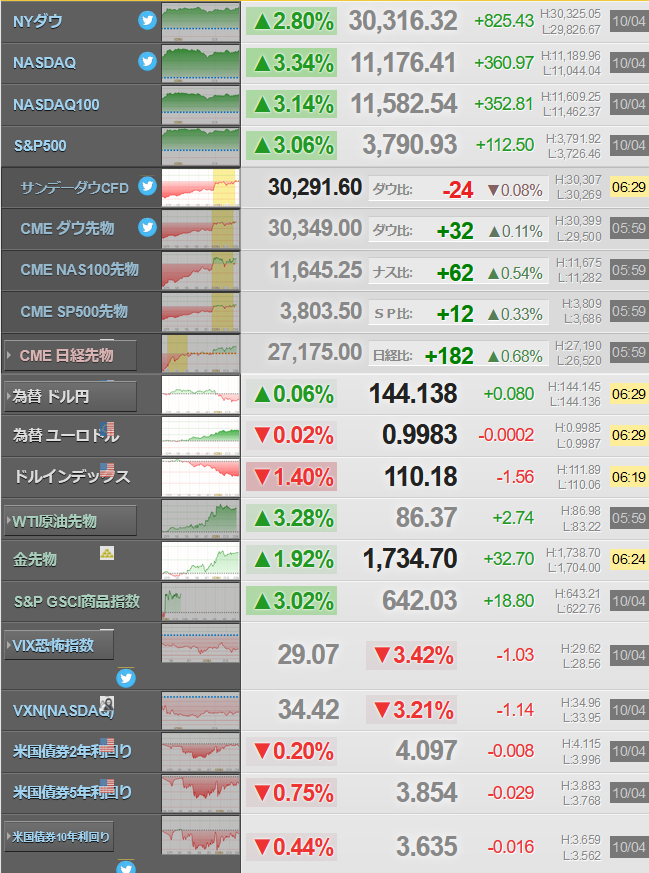Click the small icon on VXN(NASDAQ)
649x873 pixels.
107,703
